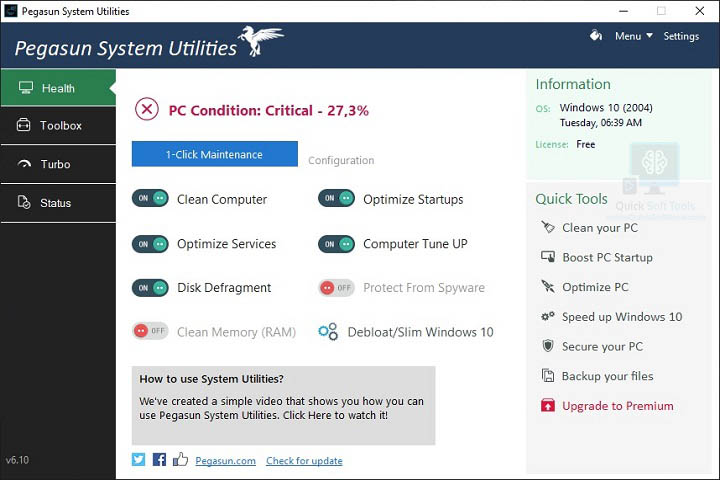Open the Menu dropdown arrow
This screenshot has height=480, width=720.
pos(649,35)
